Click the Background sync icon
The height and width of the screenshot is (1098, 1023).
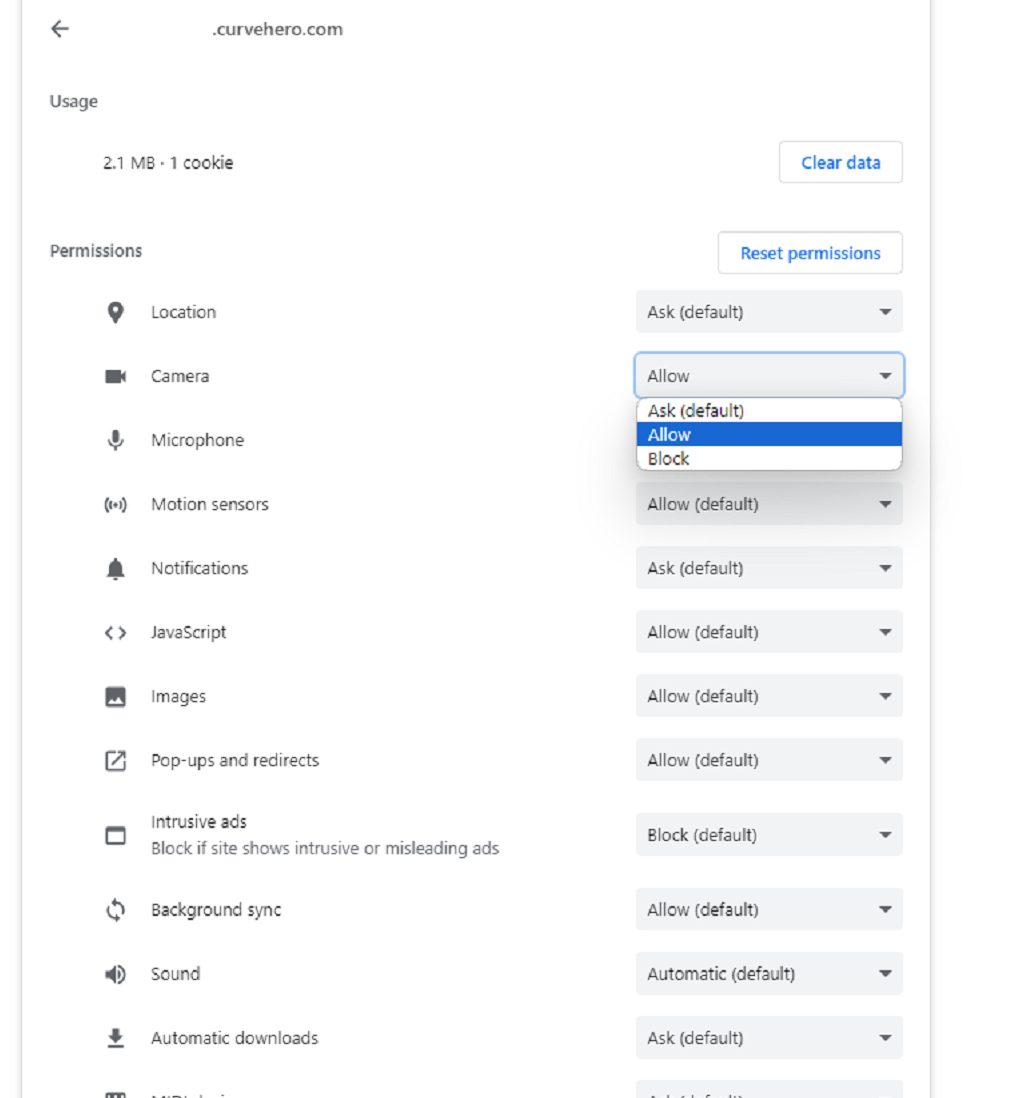116,910
